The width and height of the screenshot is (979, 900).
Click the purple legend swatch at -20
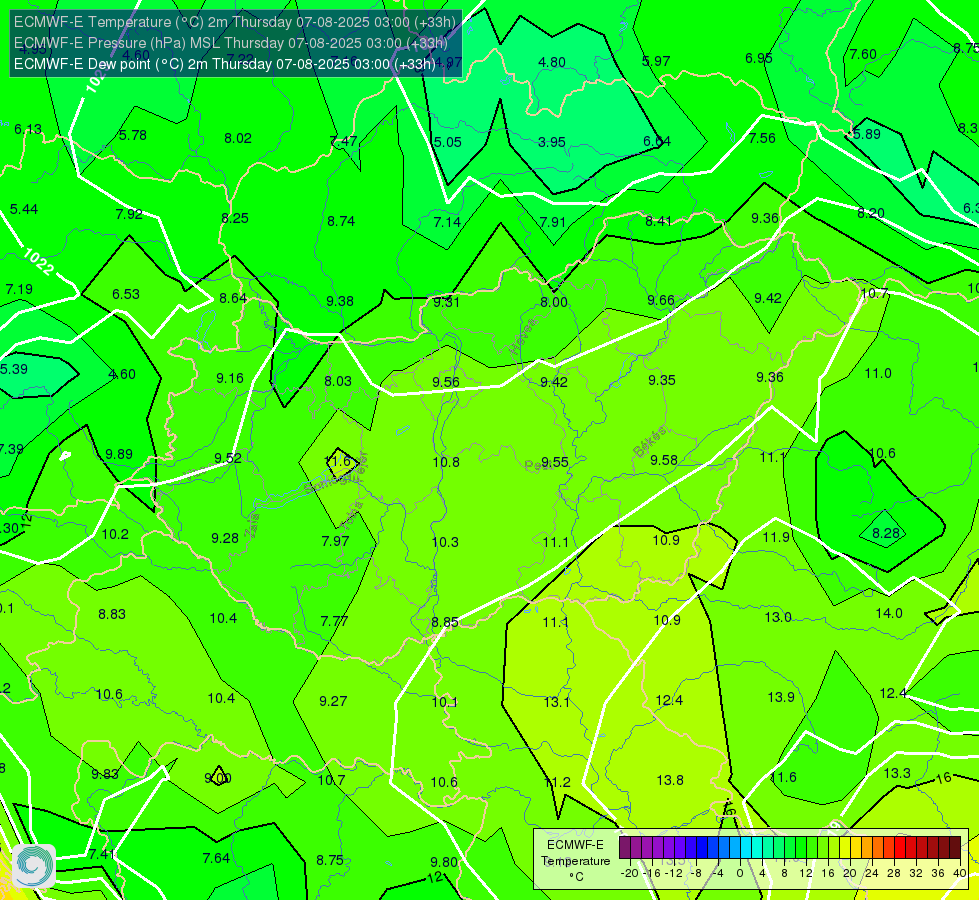[625, 848]
